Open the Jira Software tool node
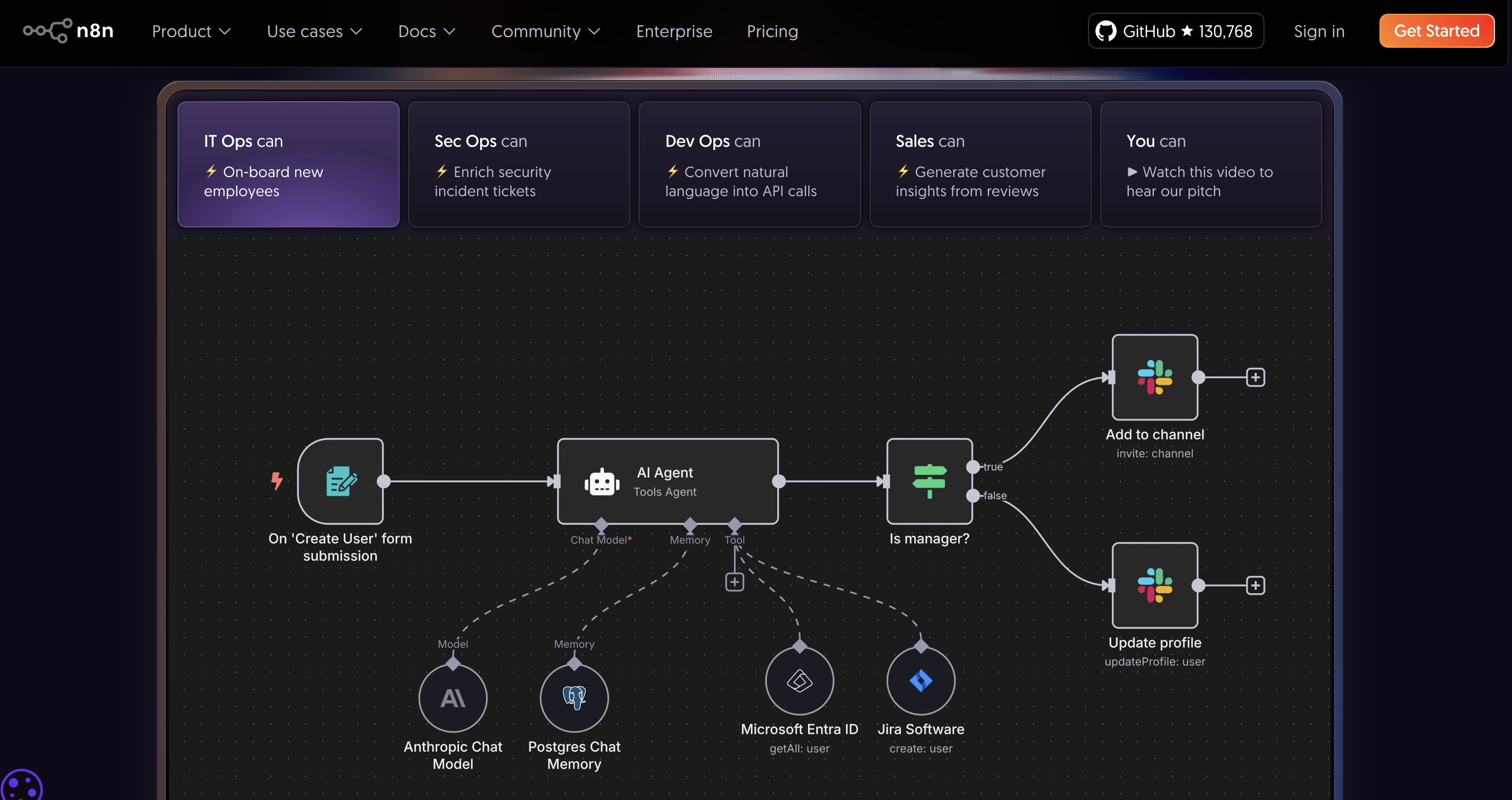The height and width of the screenshot is (800, 1512). (x=921, y=681)
